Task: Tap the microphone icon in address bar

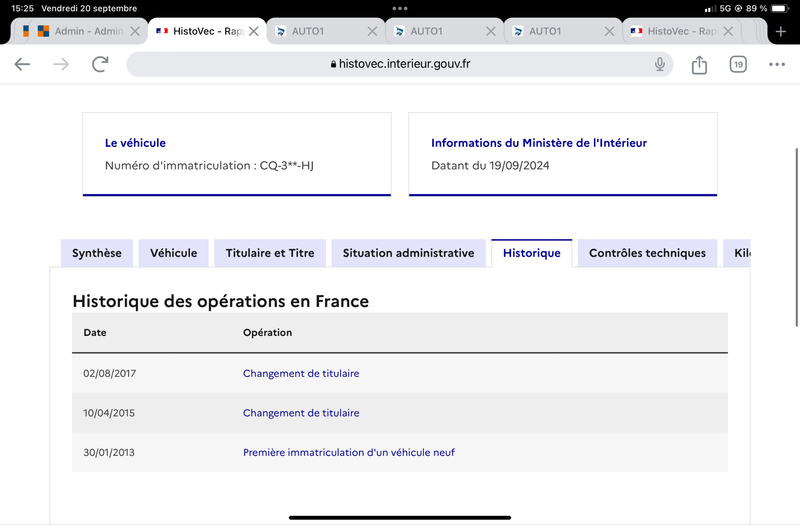Action: (x=660, y=64)
